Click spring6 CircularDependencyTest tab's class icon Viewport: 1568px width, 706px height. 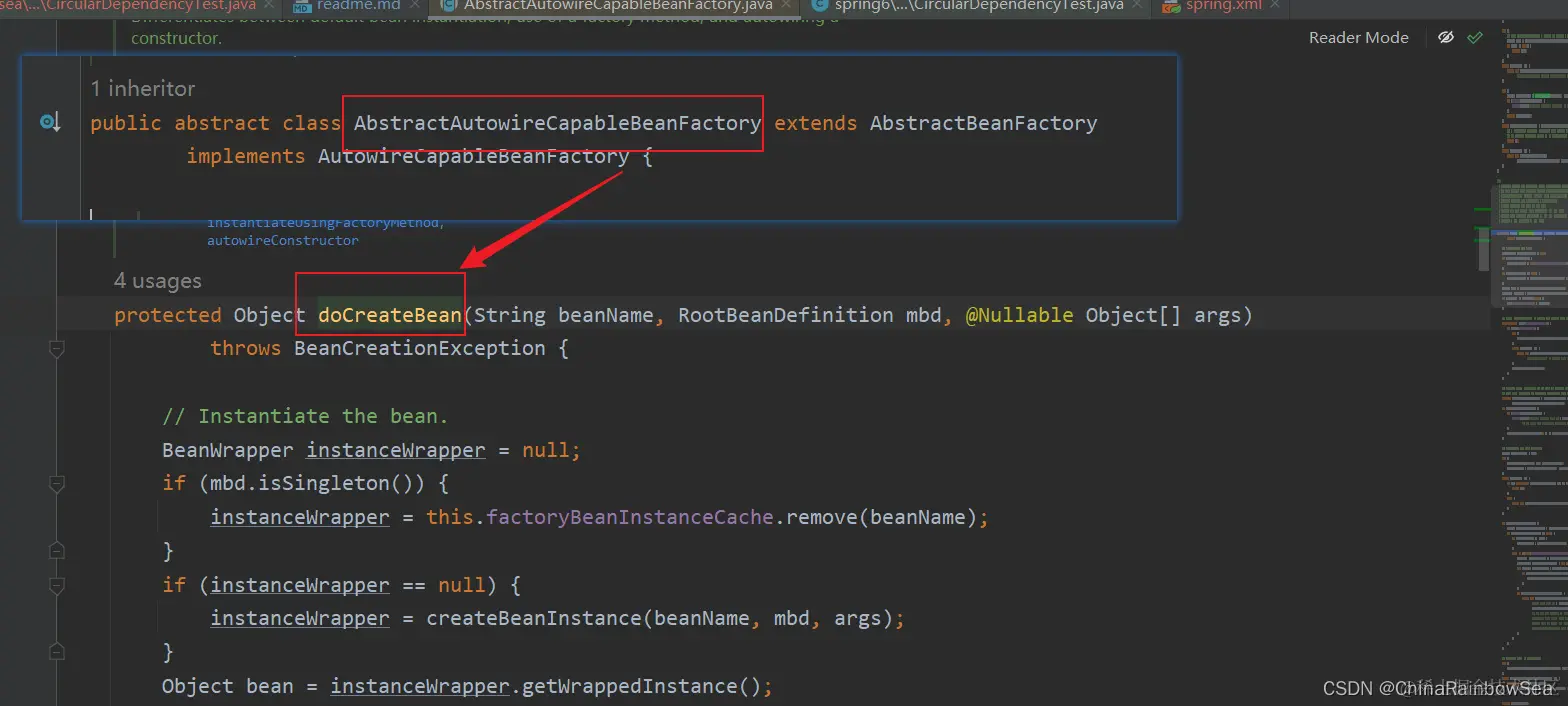pyautogui.click(x=820, y=5)
